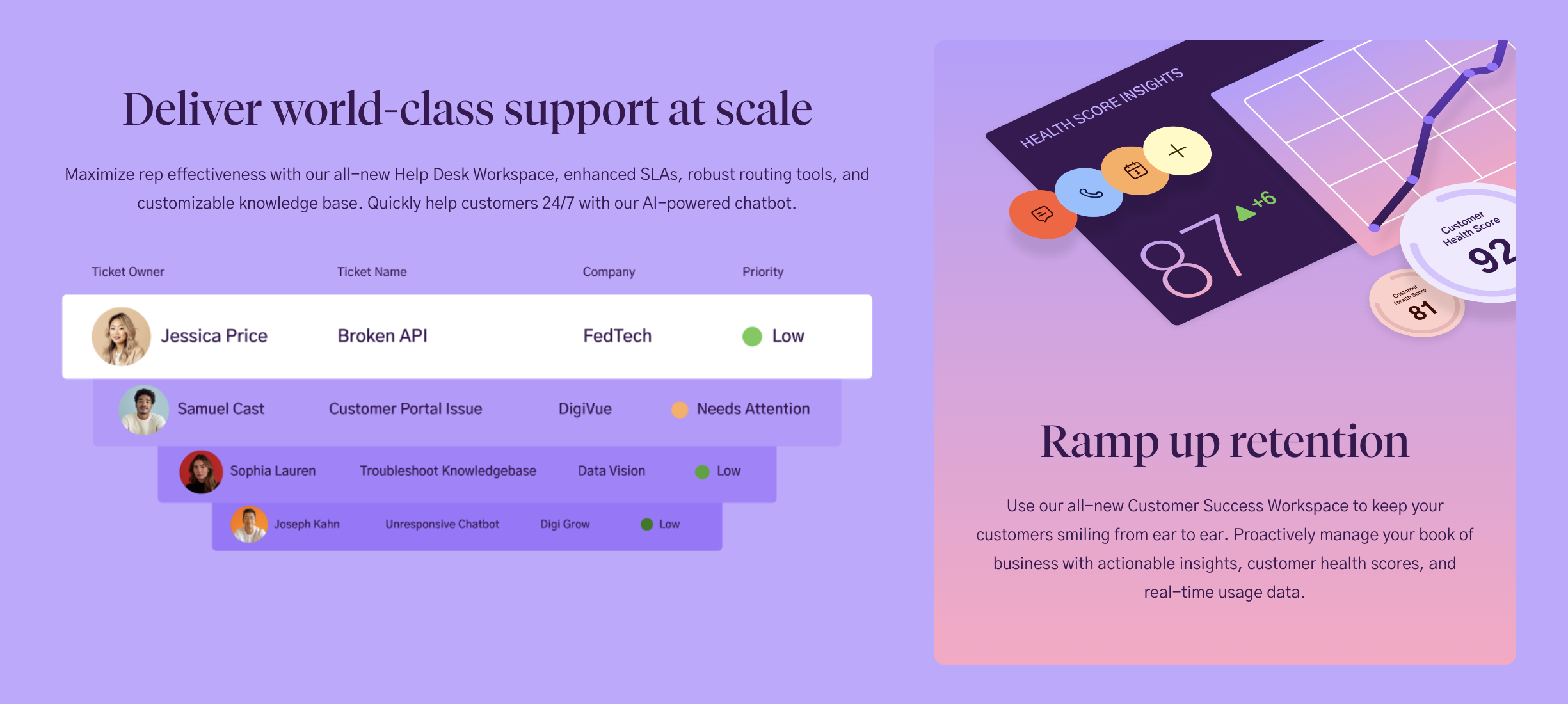The image size is (1568, 704).
Task: Click Samuel Cast's avatar photo
Action: click(x=144, y=410)
